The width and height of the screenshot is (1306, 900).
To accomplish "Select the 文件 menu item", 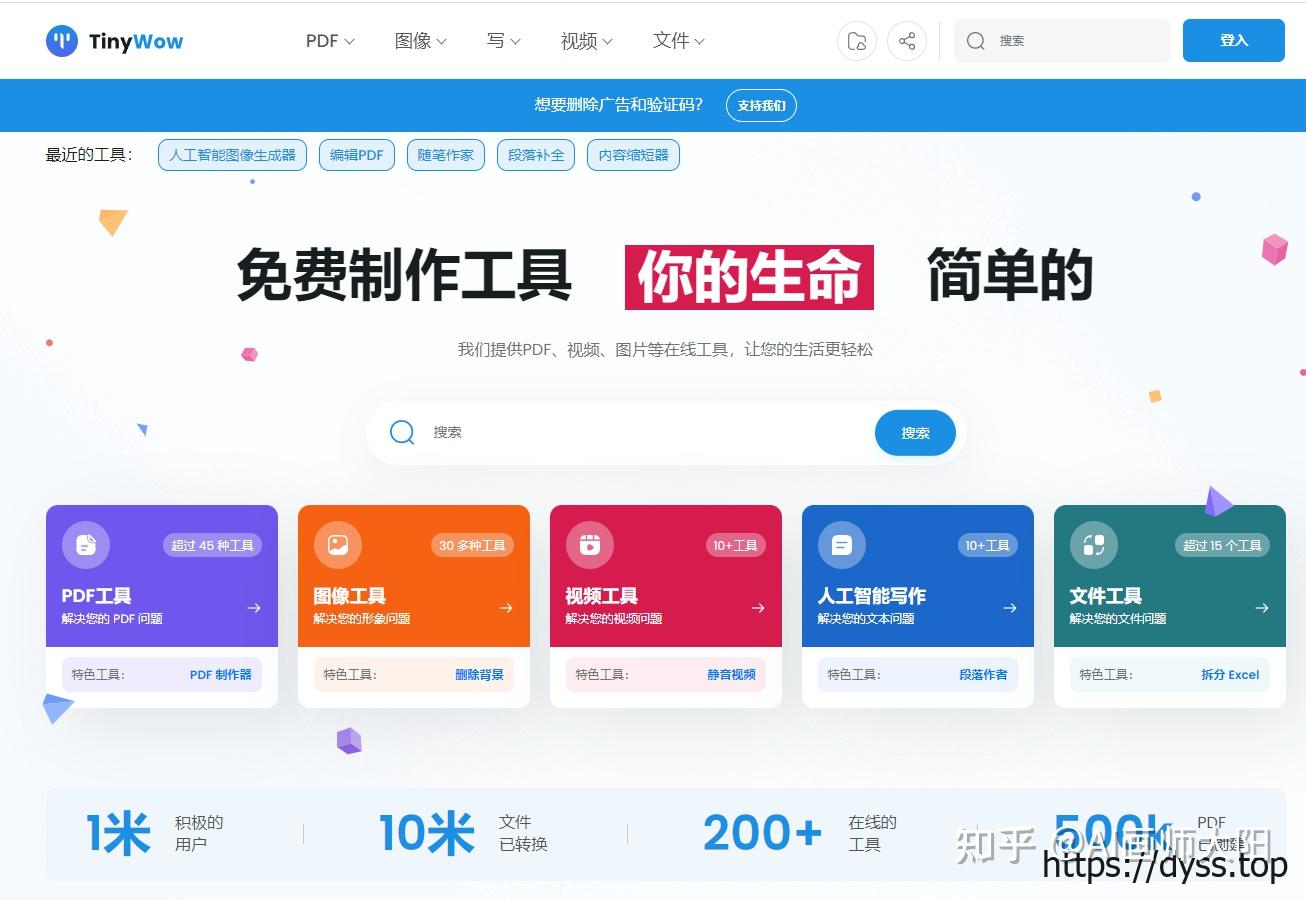I will (677, 41).
